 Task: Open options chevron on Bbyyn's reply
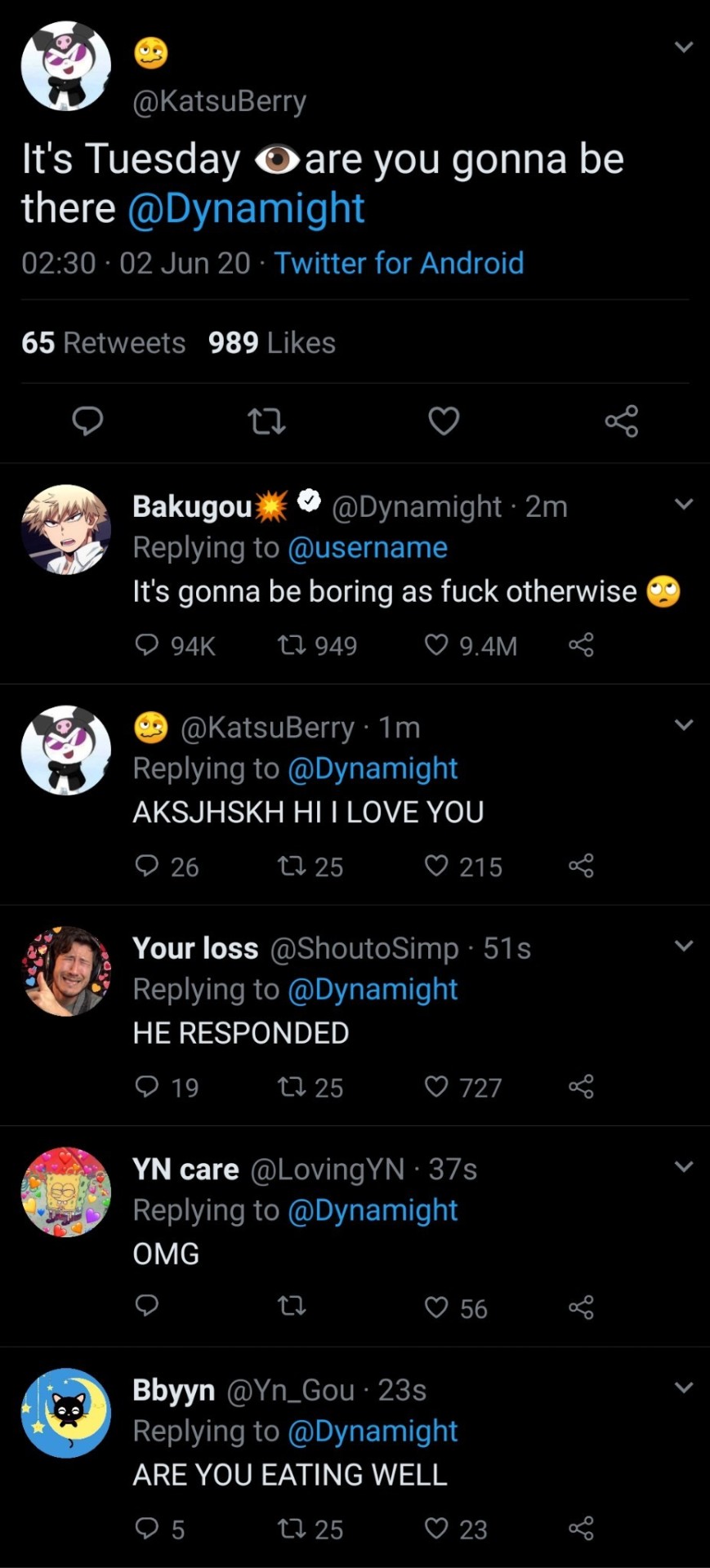pos(684,1387)
